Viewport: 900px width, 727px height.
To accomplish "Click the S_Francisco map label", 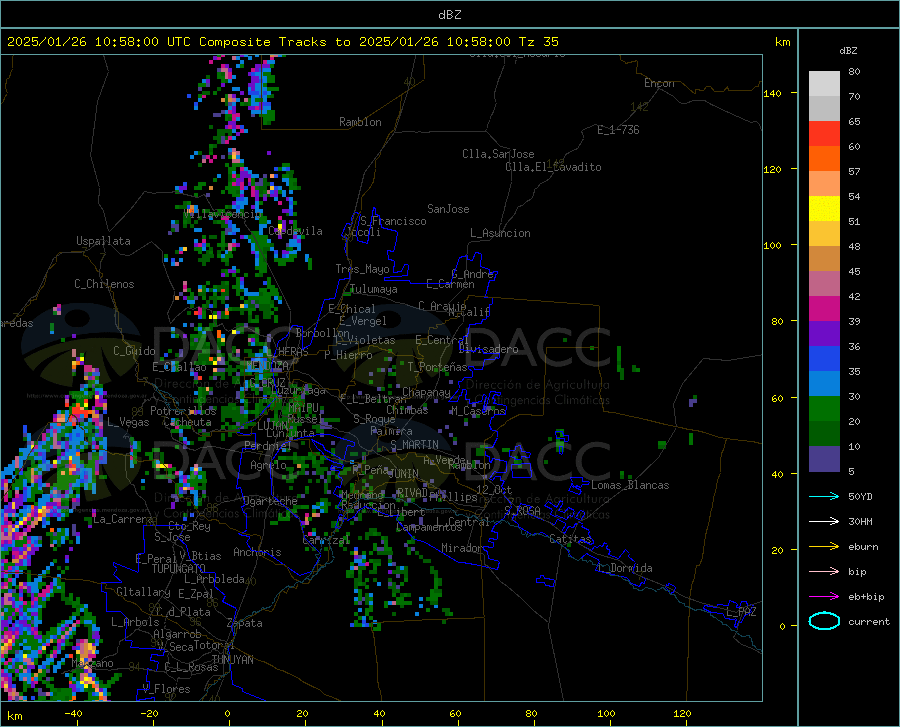I will coord(393,221).
